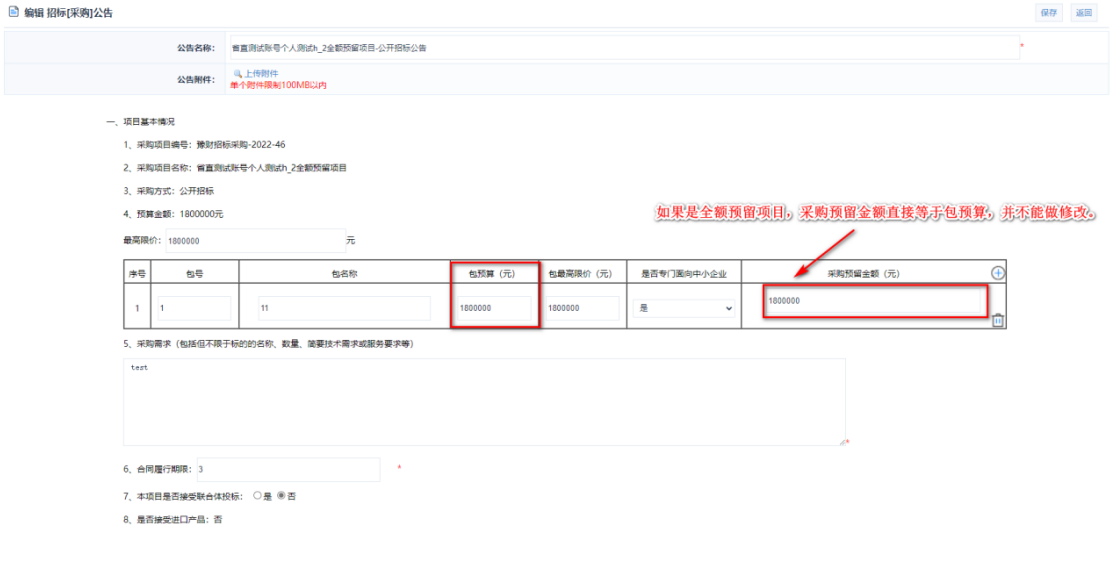Click the 合同履行期限 input field
Screen dimensions: 1113x568
[287, 469]
